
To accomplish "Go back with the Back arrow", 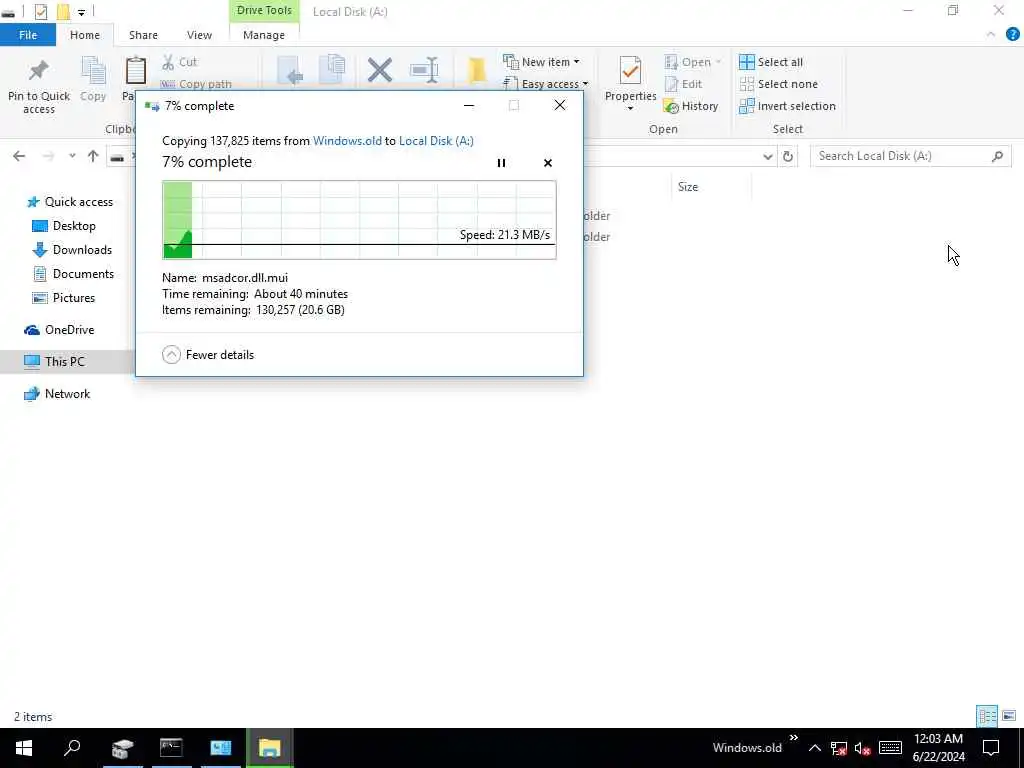I will pyautogui.click(x=19, y=156).
